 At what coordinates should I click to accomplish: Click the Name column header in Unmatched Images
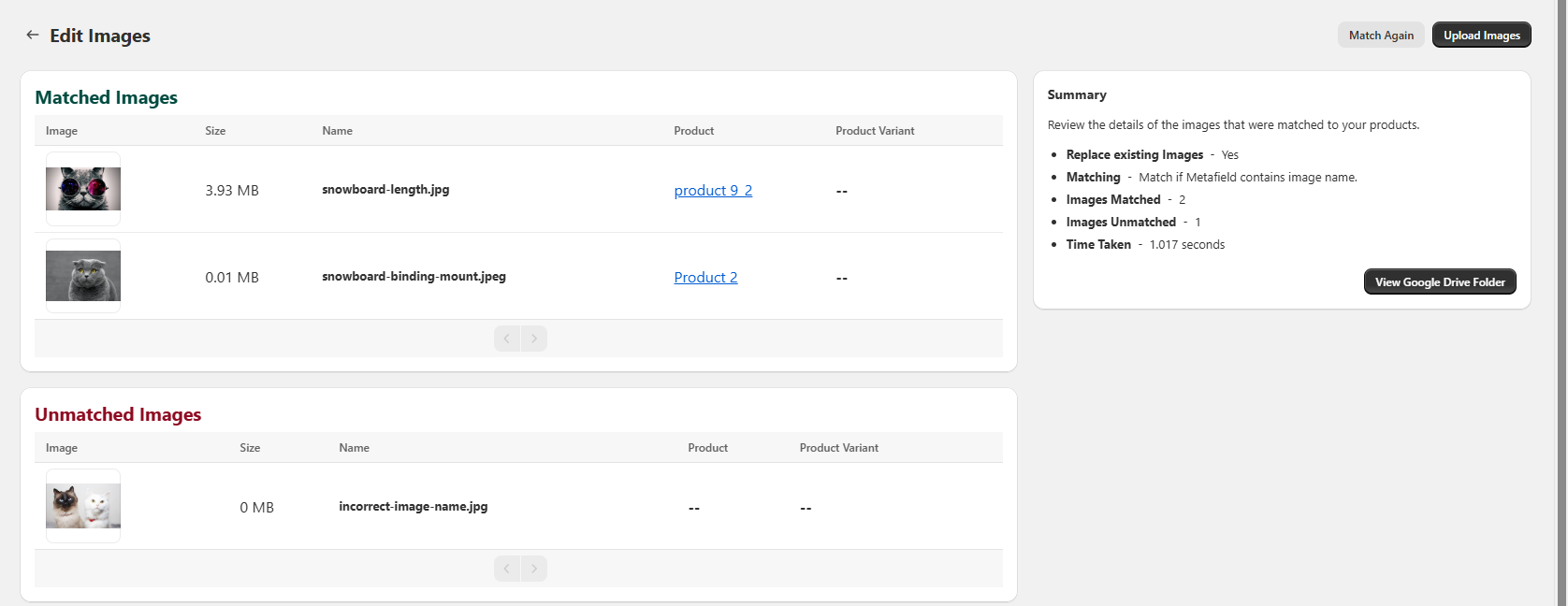pos(354,448)
